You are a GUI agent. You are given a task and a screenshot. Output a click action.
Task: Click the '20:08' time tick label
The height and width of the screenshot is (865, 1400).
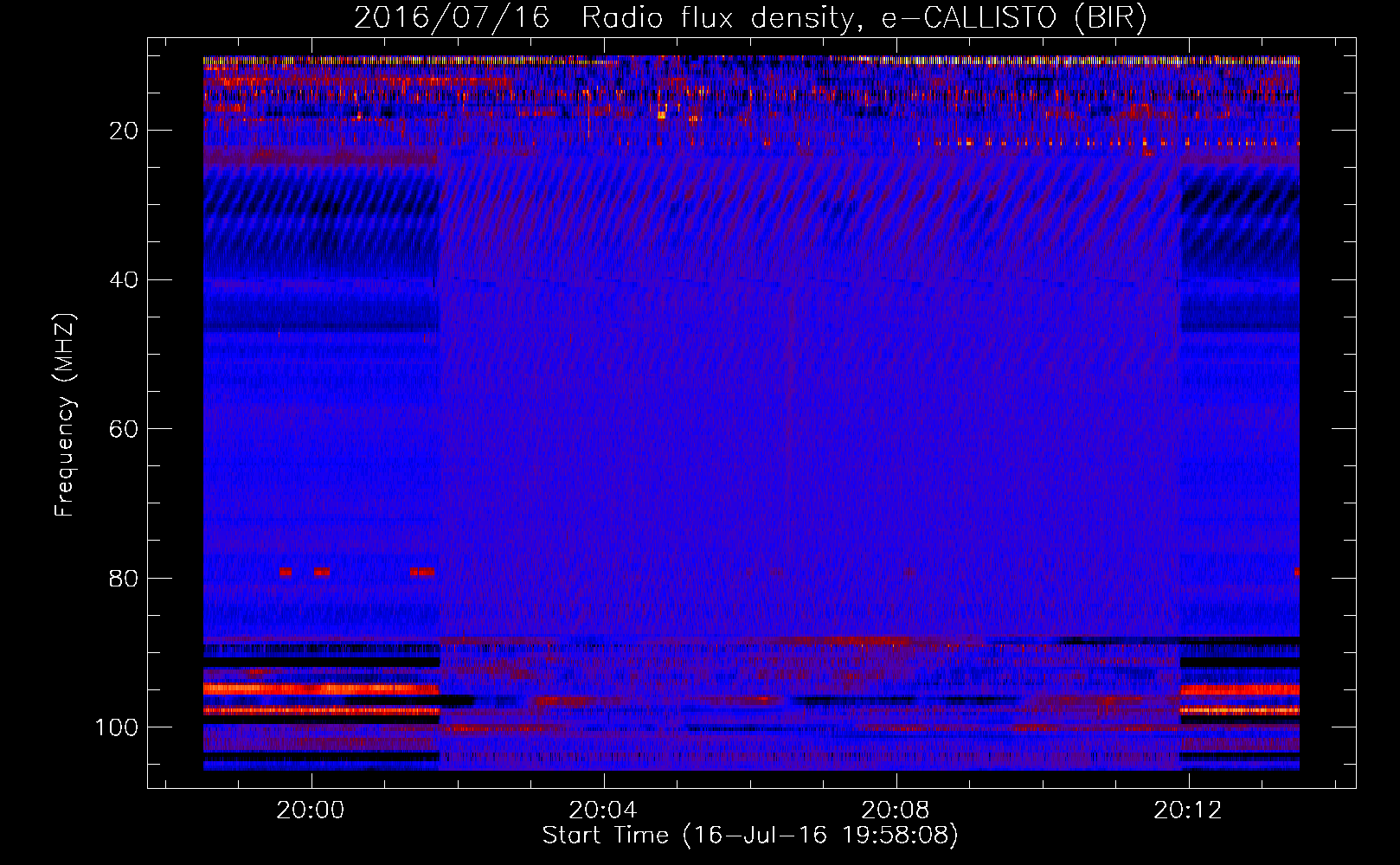pyautogui.click(x=896, y=811)
